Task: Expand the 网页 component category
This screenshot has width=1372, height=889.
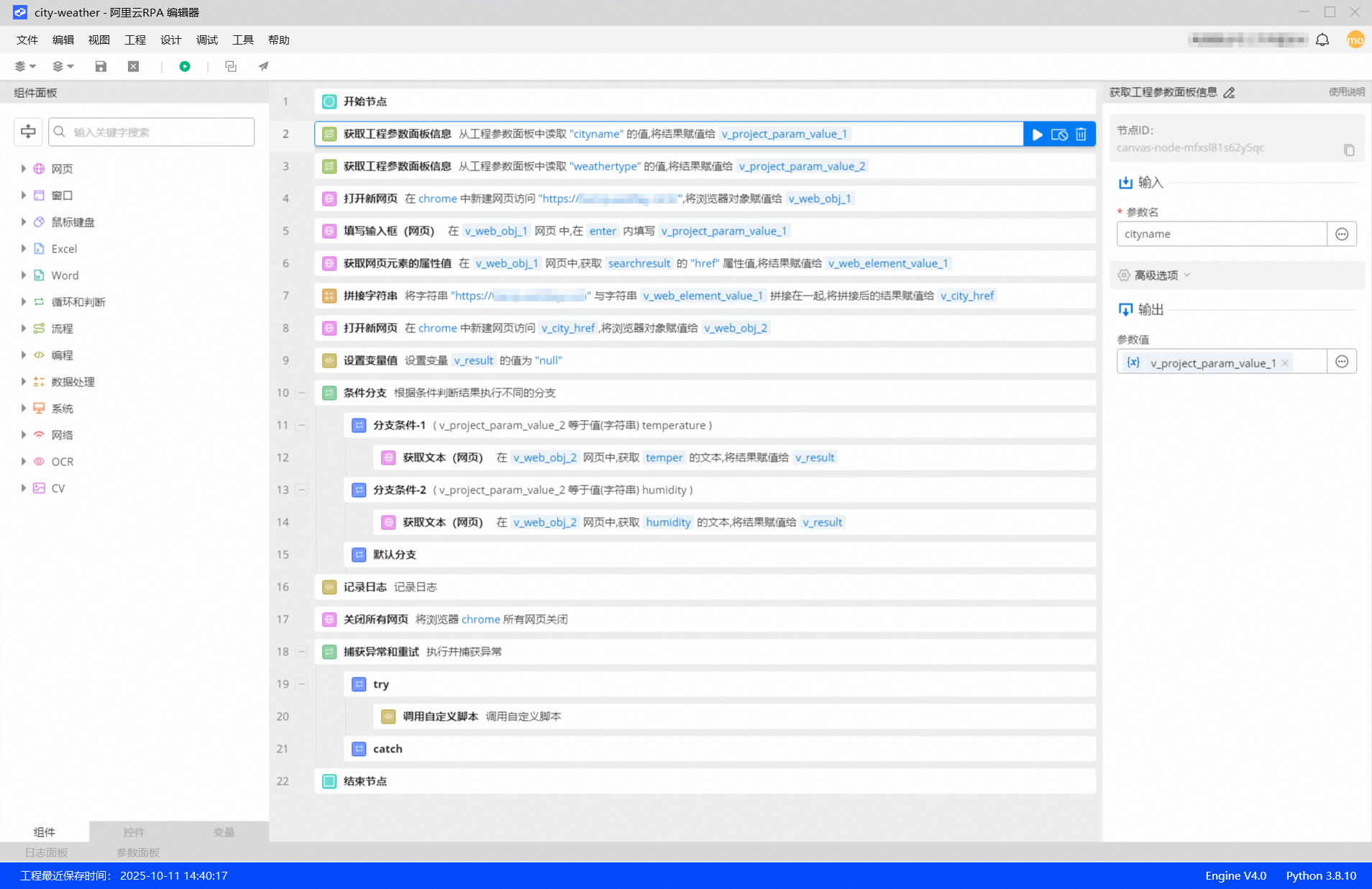Action: coord(24,168)
